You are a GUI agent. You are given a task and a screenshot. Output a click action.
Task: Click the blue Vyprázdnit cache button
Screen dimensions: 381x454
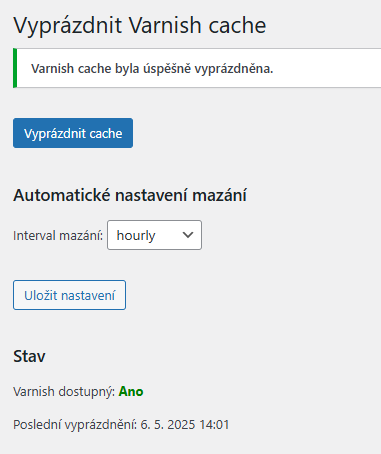(x=73, y=133)
